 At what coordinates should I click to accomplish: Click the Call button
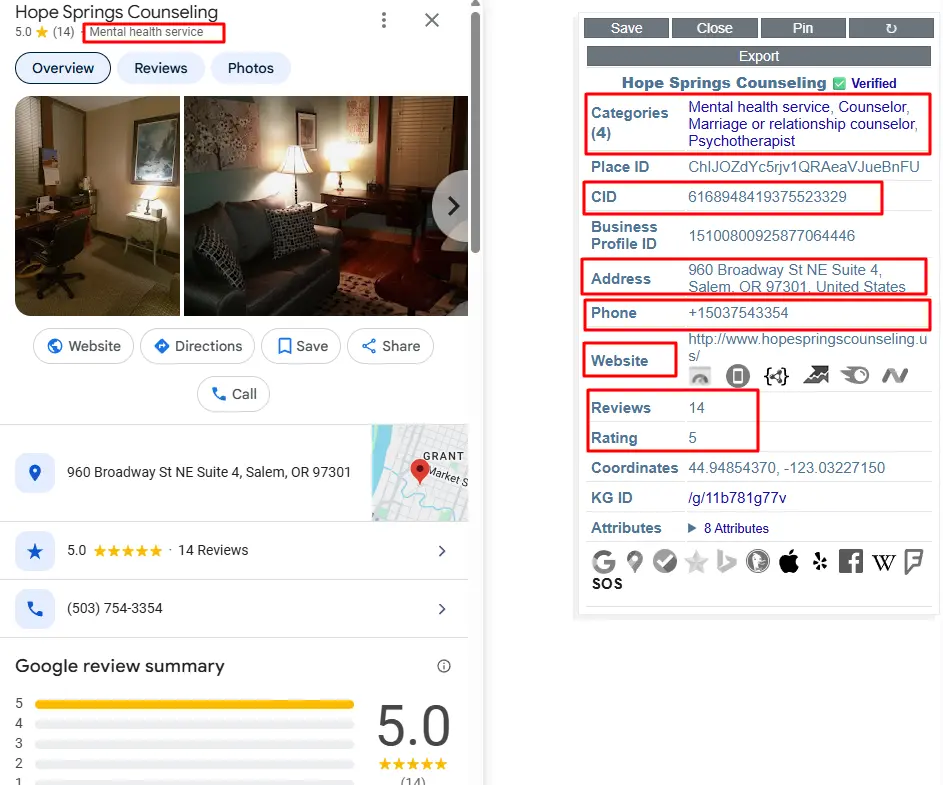tap(233, 394)
